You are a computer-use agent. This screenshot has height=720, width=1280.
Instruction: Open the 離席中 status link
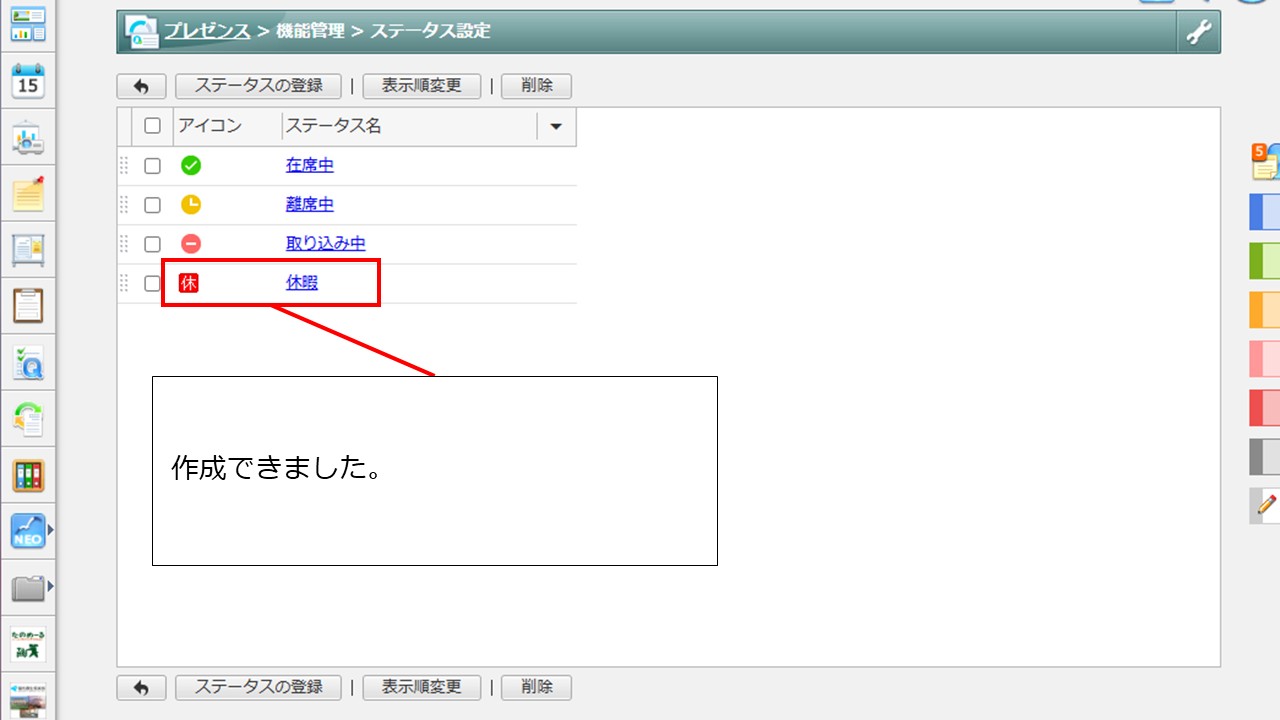point(310,204)
